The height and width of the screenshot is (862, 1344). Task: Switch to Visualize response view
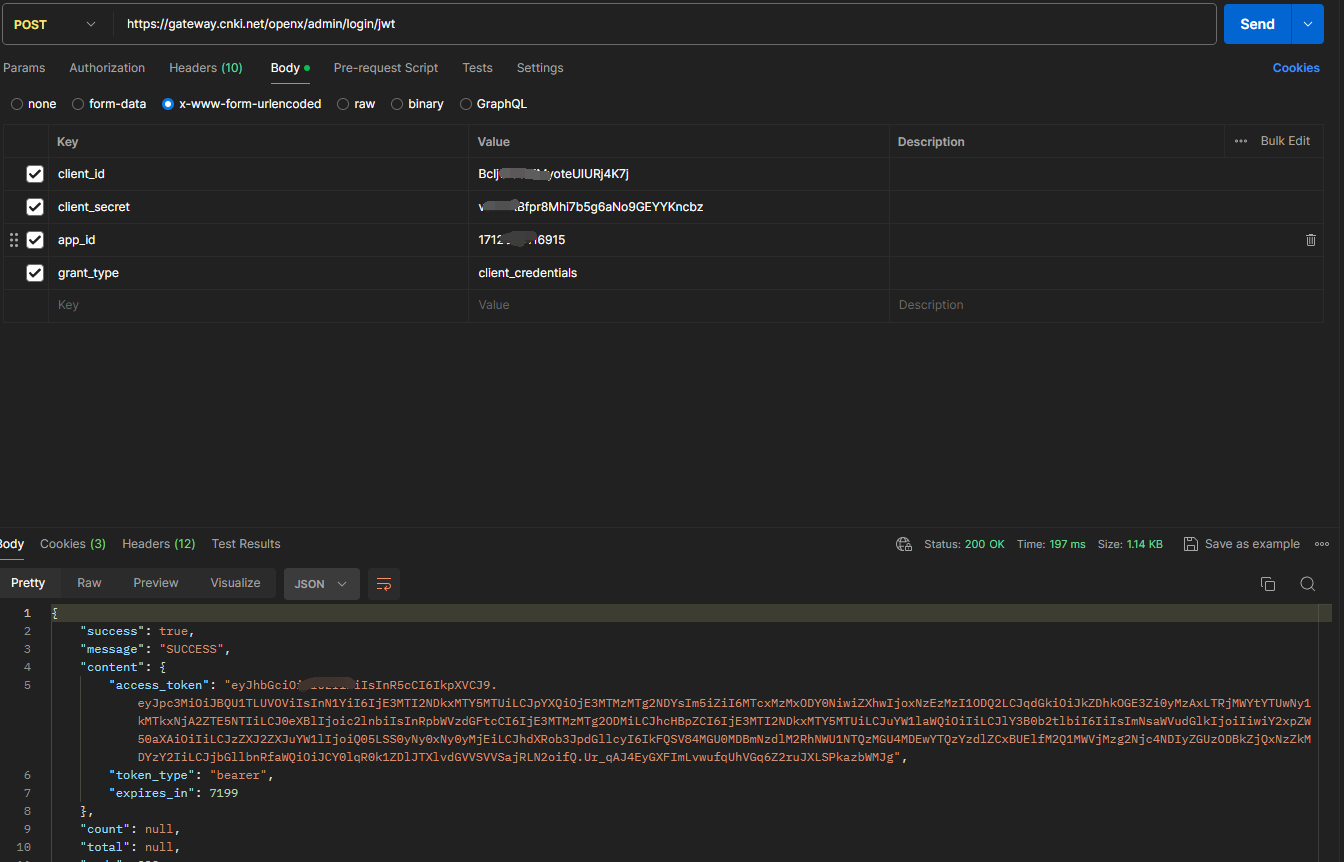point(235,583)
